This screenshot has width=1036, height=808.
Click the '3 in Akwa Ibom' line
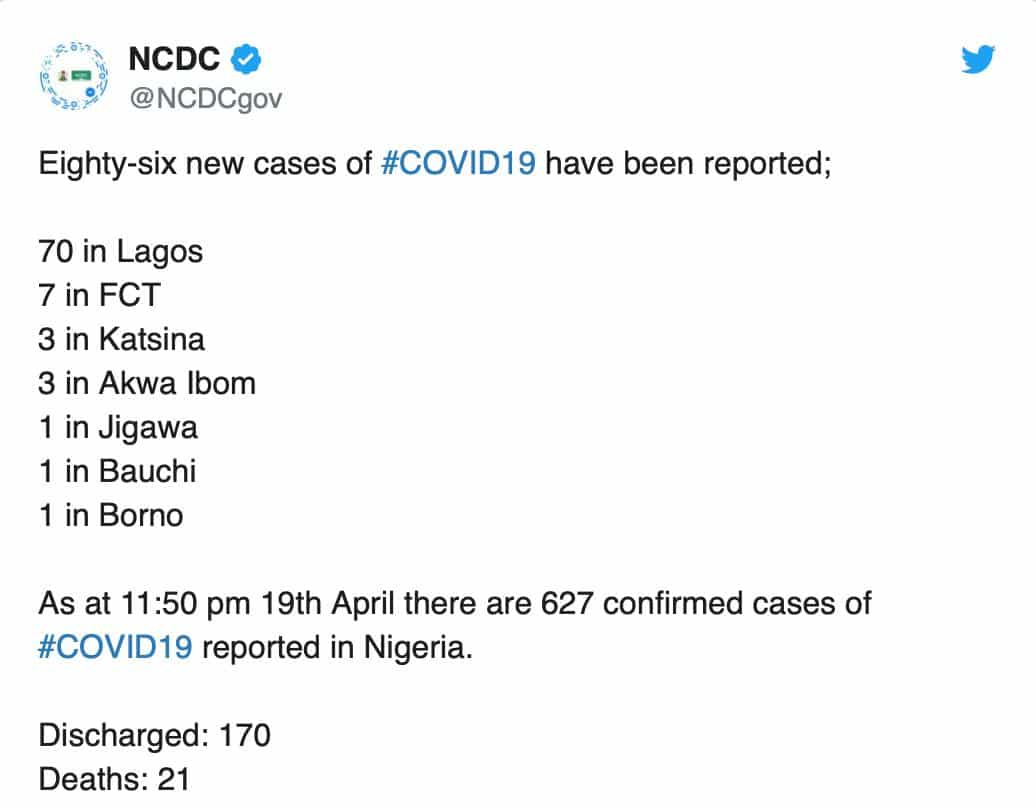(147, 383)
